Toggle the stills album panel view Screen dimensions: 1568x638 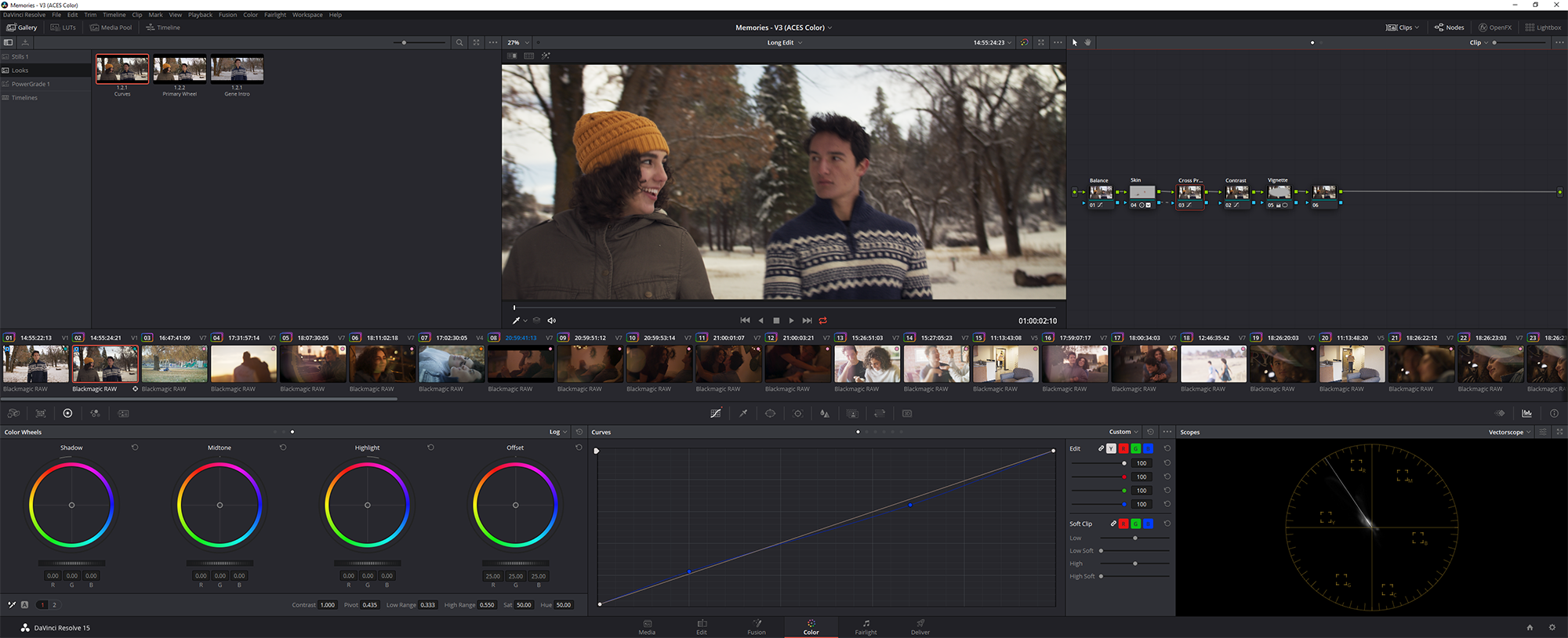(9, 42)
